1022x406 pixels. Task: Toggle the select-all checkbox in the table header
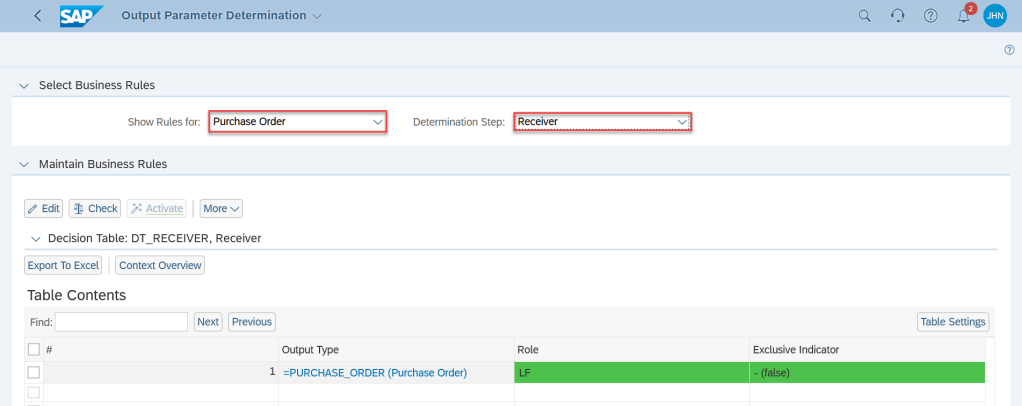[34, 349]
